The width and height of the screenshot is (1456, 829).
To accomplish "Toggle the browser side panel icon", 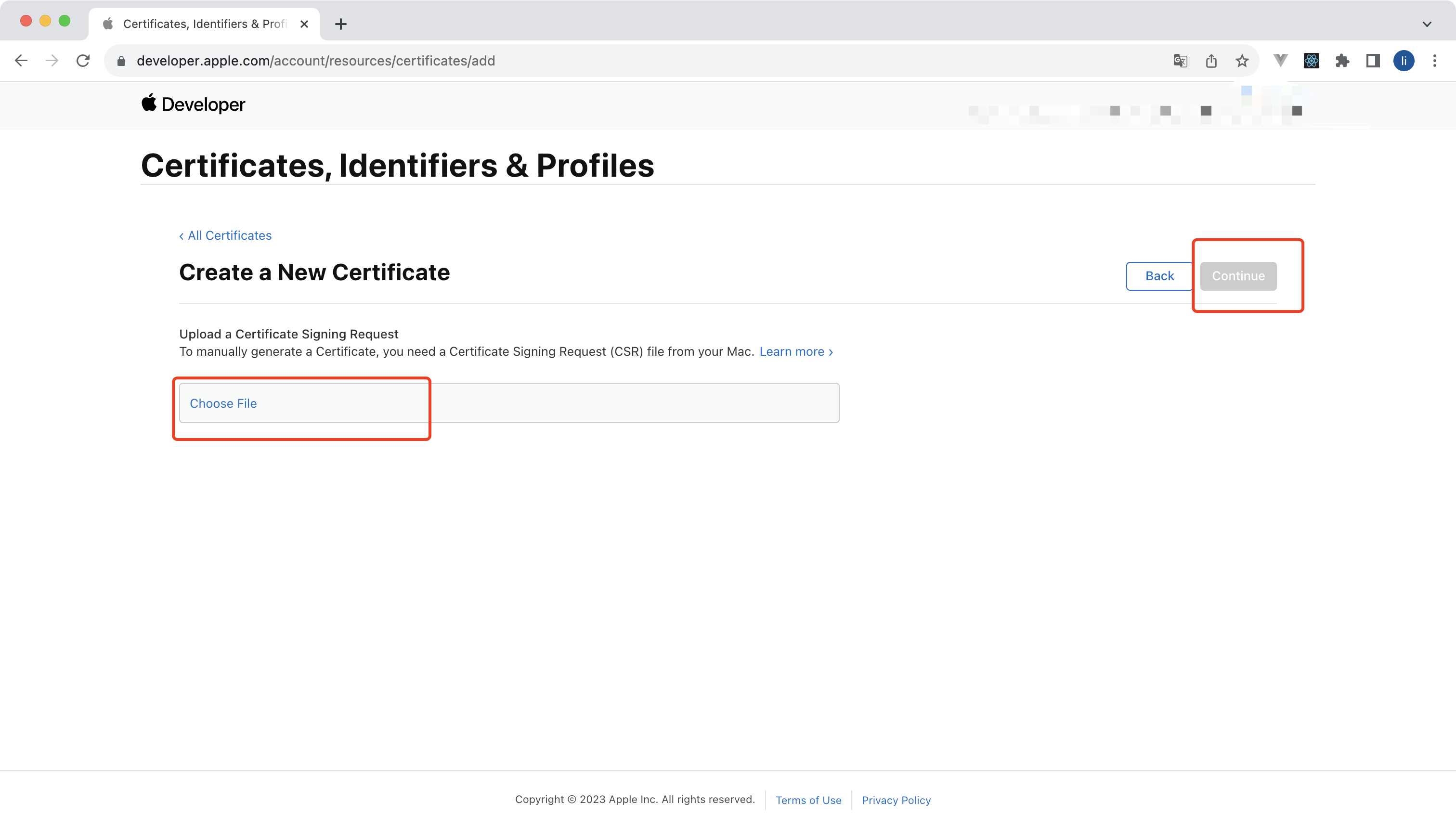I will [x=1373, y=60].
